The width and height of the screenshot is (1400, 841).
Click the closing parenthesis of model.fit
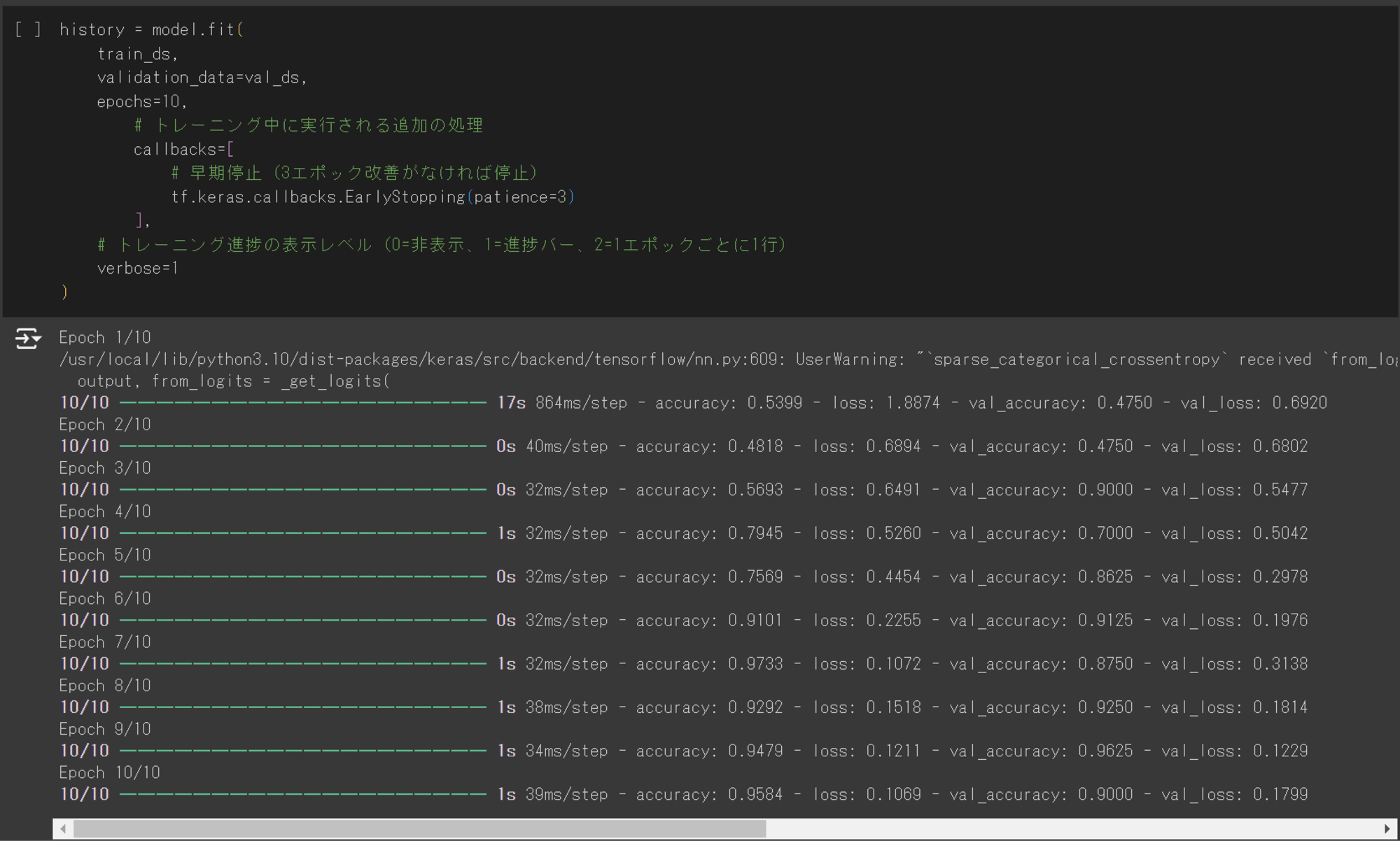64,292
